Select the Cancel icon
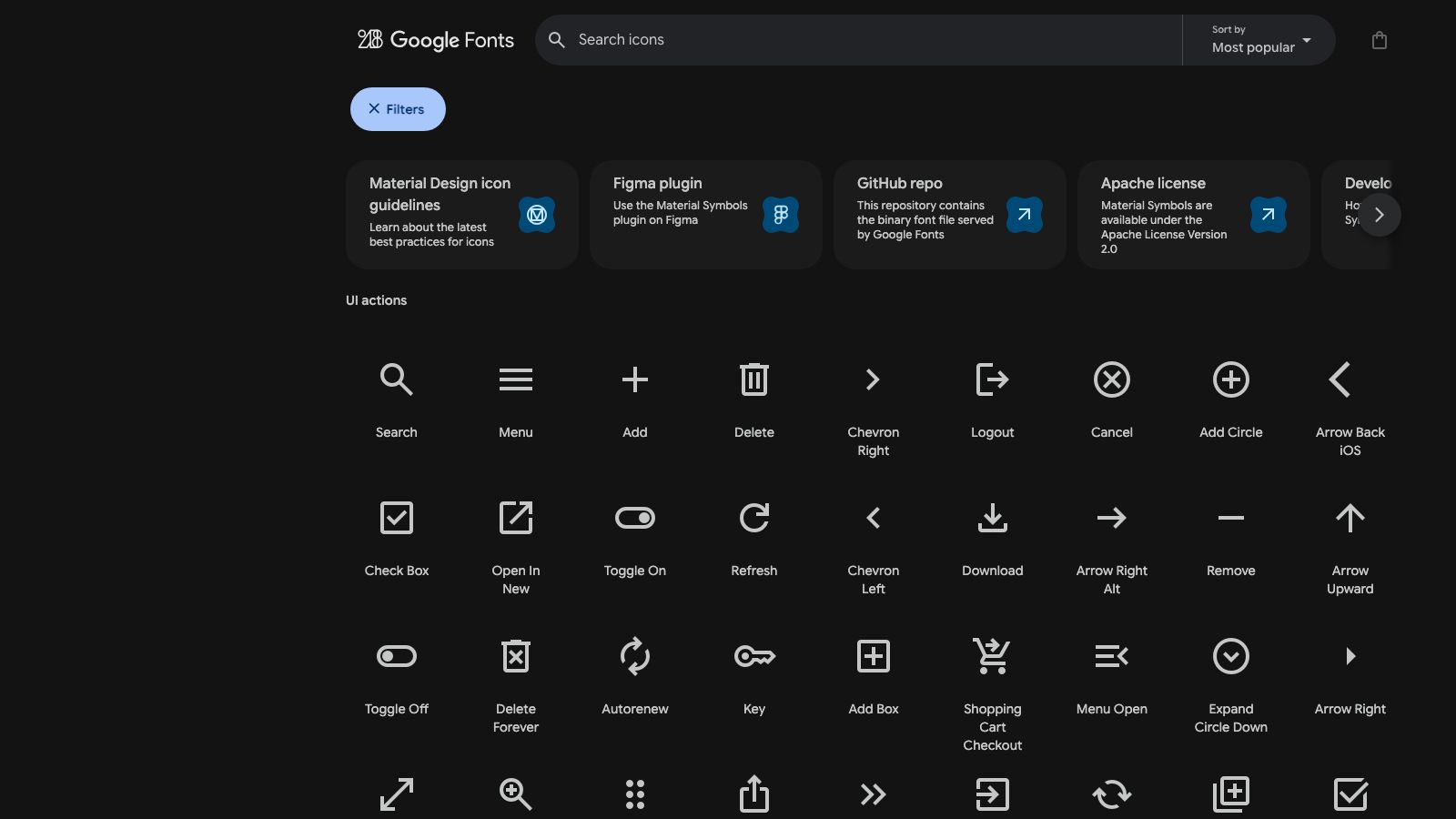Screen dimensions: 1456x819 point(1112,379)
